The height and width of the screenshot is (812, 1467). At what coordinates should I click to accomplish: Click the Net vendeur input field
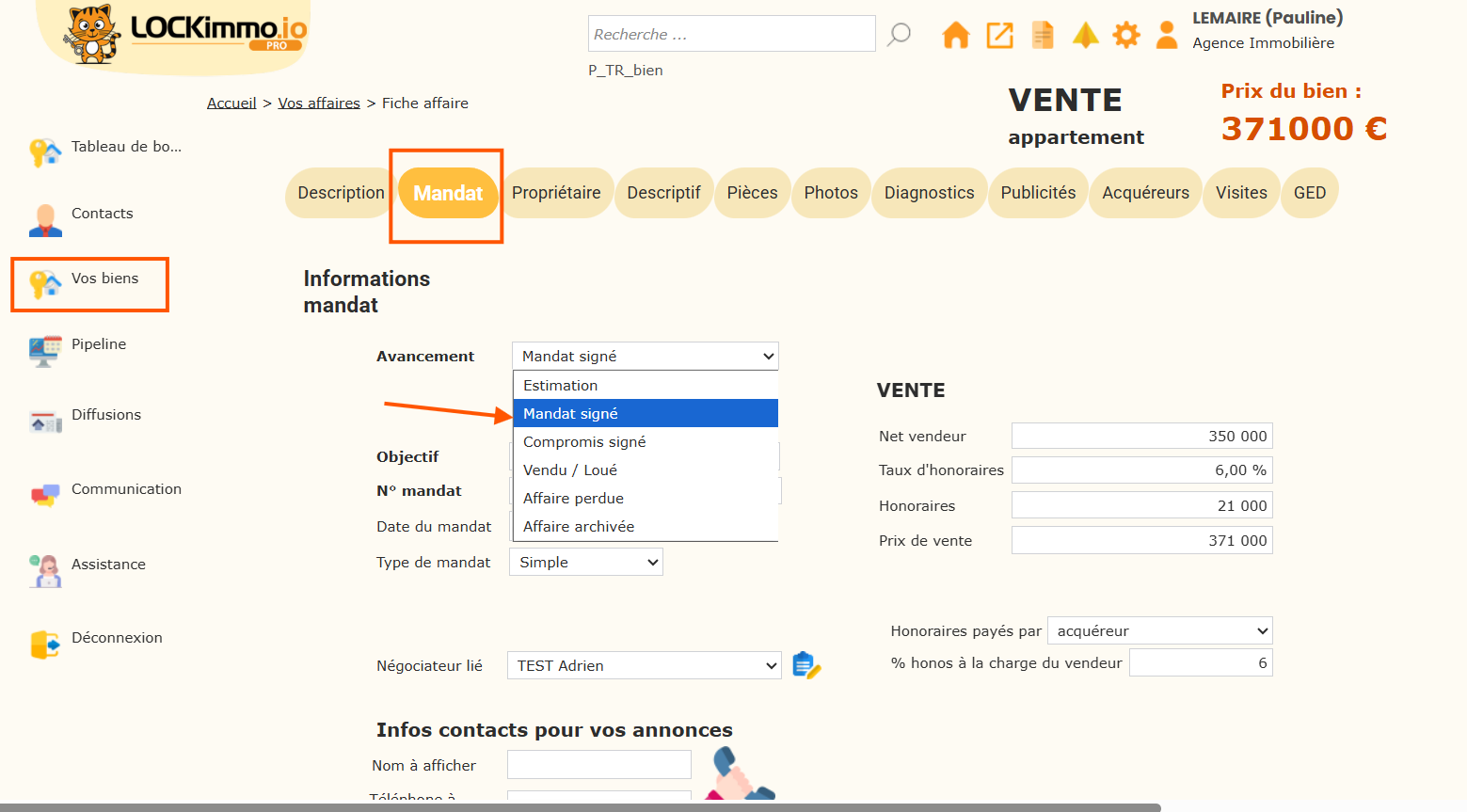pos(1141,437)
